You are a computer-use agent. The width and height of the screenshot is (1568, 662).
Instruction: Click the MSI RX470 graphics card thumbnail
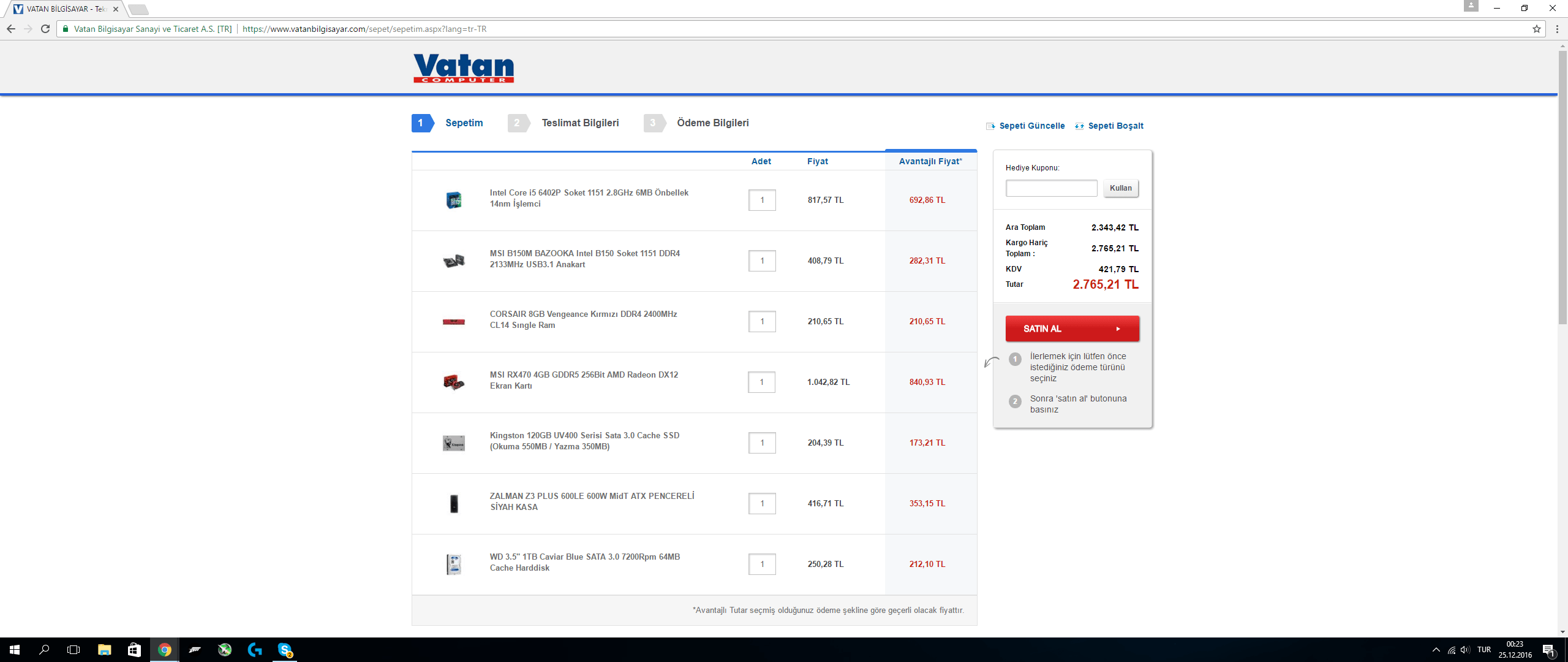[x=453, y=382]
